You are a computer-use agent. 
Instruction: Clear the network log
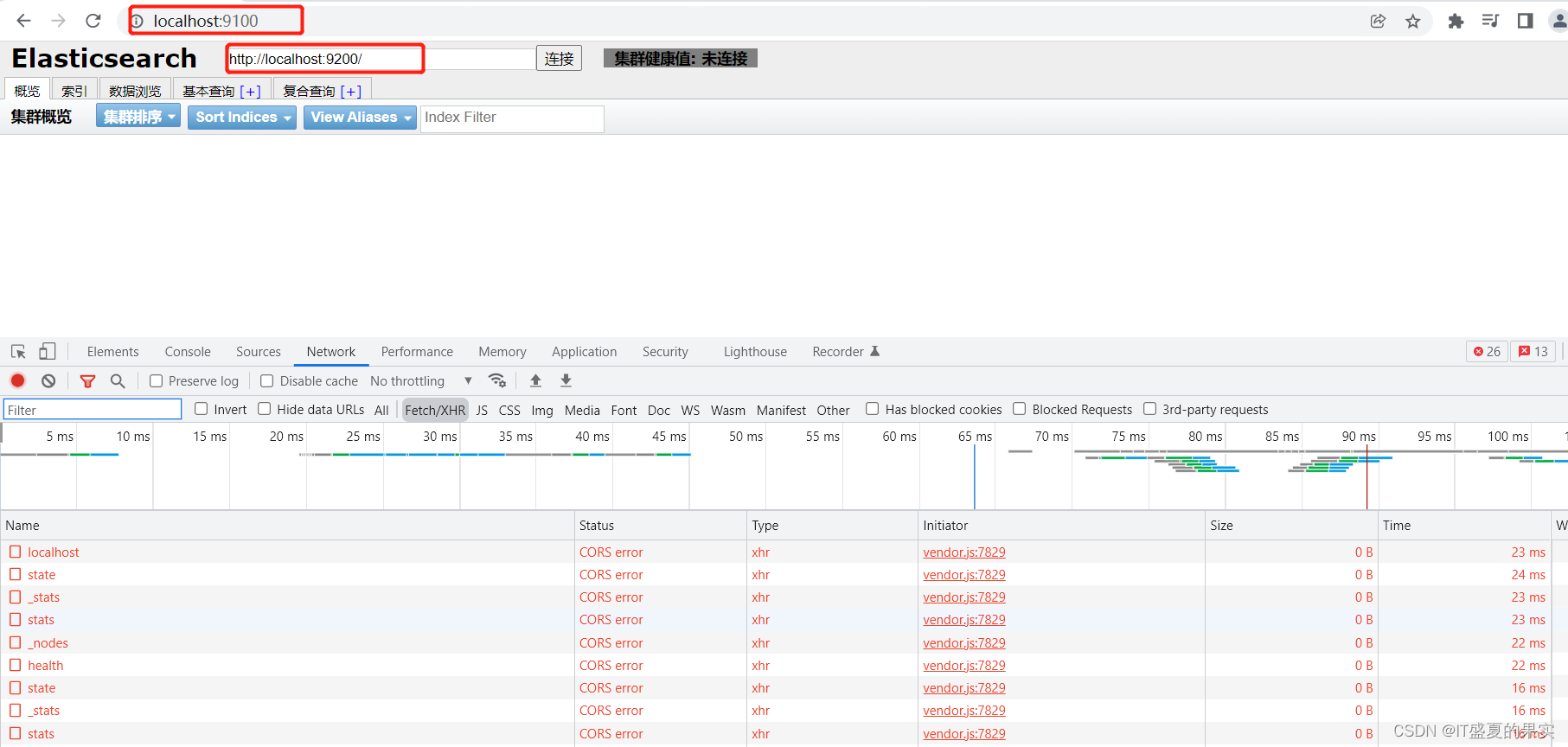click(x=48, y=380)
